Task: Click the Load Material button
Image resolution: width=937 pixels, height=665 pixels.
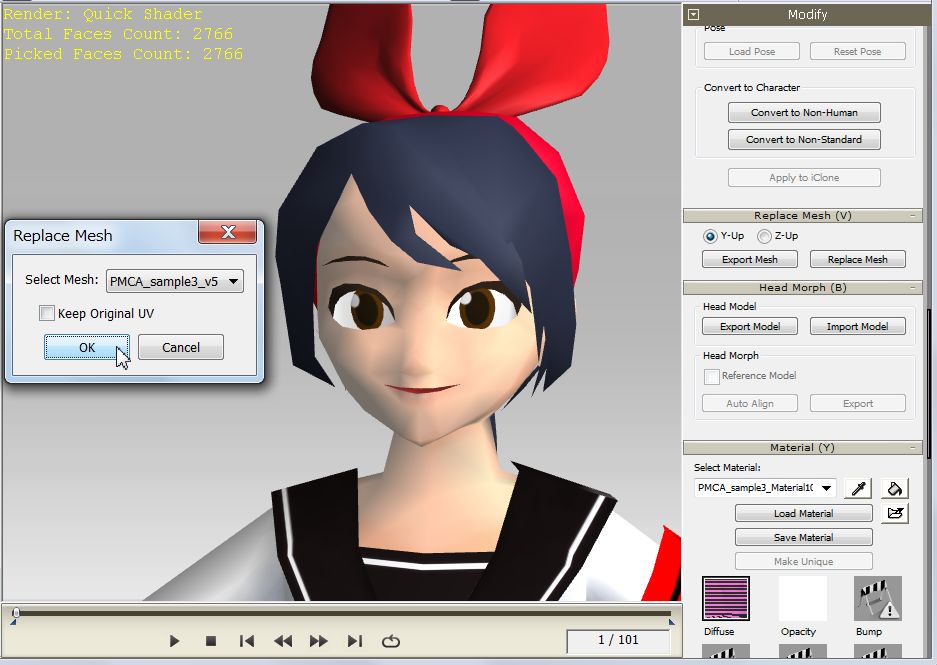Action: (x=803, y=513)
